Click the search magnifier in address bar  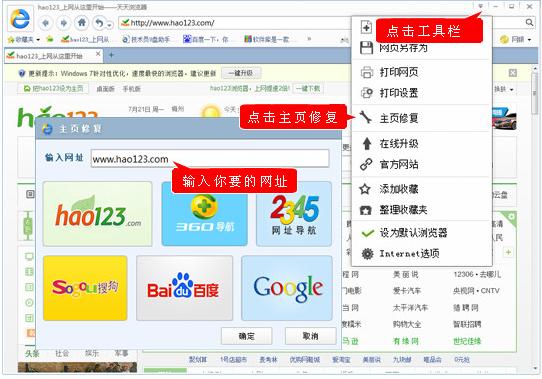pyautogui.click(x=529, y=23)
